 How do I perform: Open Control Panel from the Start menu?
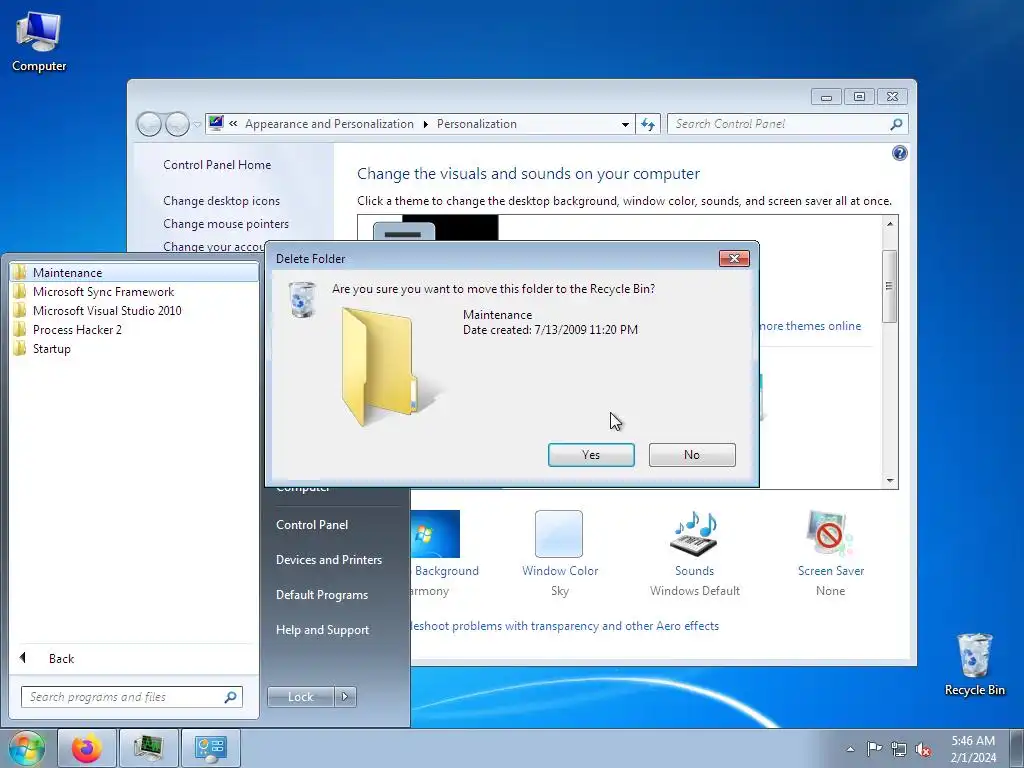click(x=312, y=524)
